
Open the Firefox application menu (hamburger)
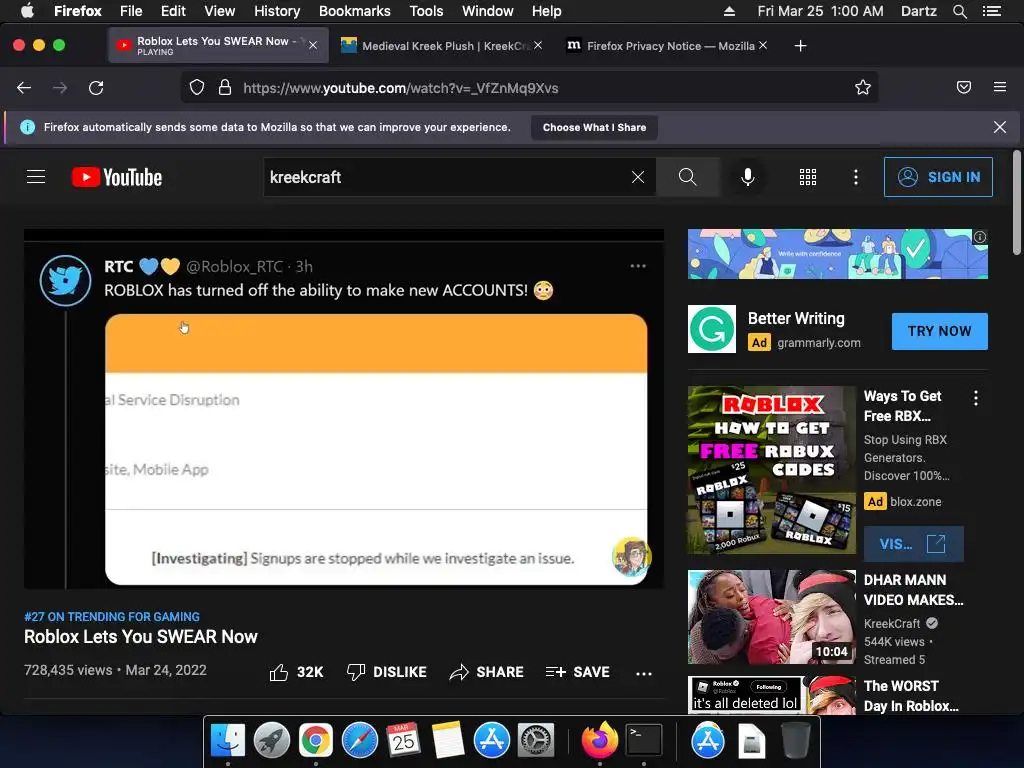tap(1000, 88)
